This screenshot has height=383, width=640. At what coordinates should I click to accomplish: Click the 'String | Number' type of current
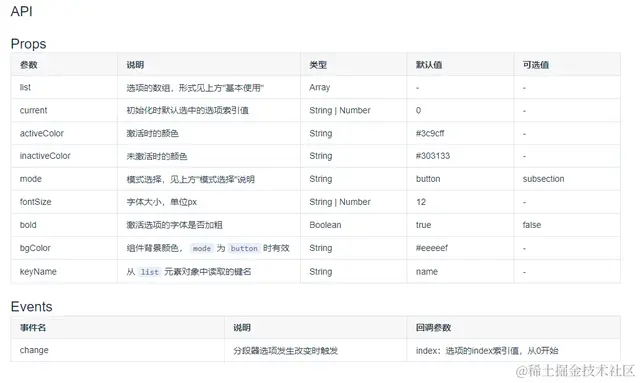(x=340, y=110)
